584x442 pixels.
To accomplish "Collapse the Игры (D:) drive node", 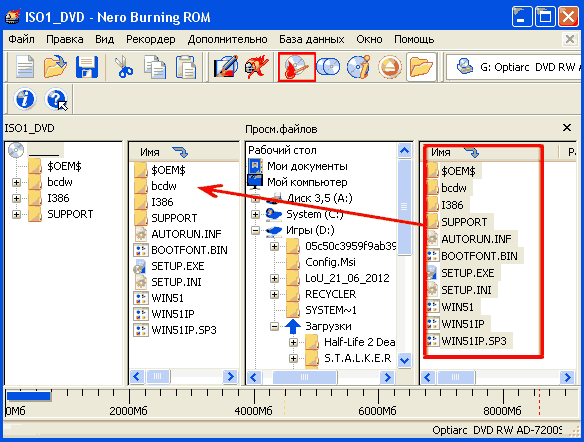I will click(256, 230).
